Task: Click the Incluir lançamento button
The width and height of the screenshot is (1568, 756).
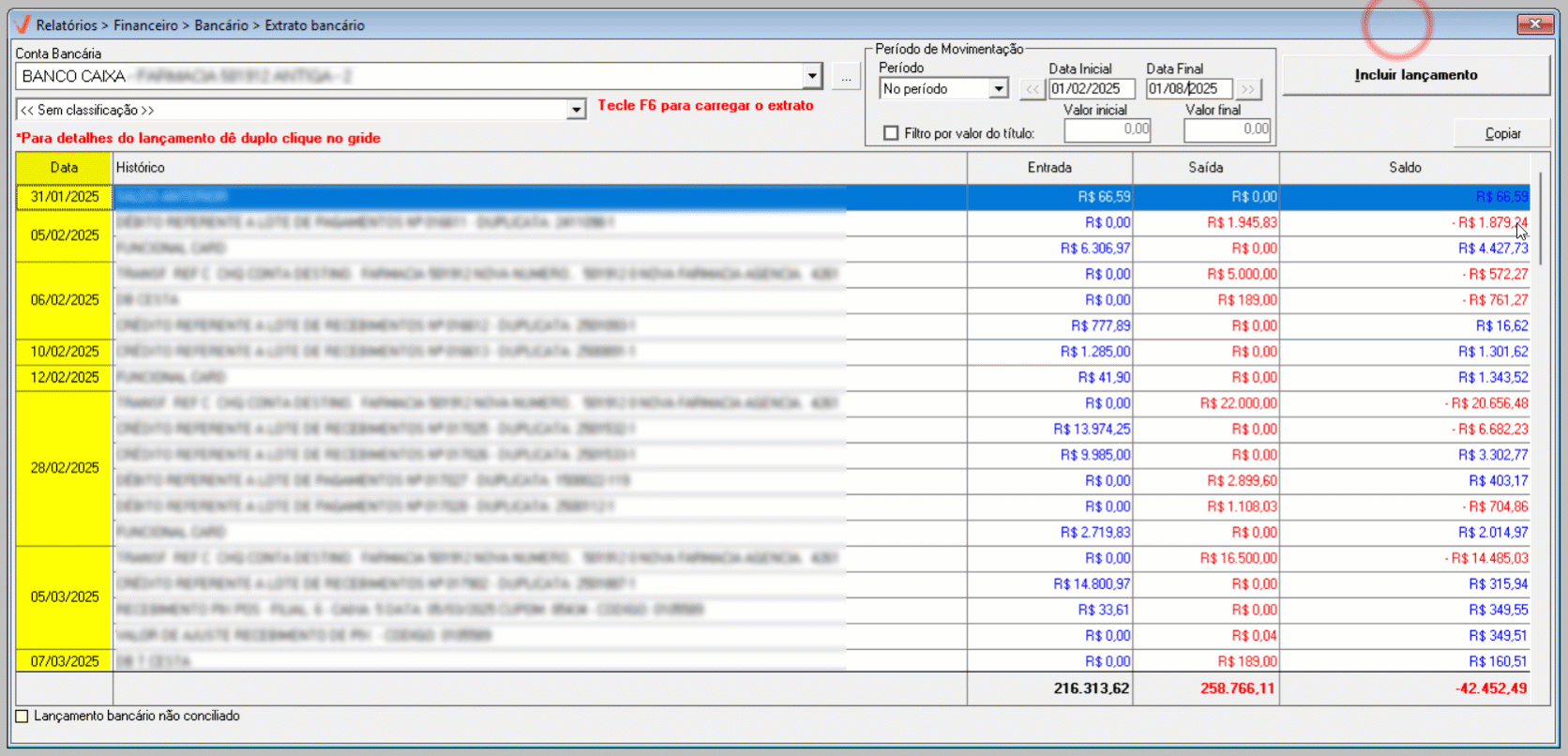Action: pyautogui.click(x=1415, y=75)
